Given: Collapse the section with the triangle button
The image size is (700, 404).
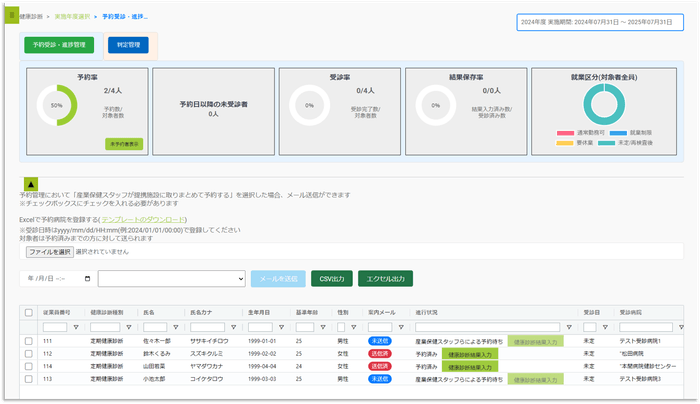Looking at the screenshot, I should point(30,184).
